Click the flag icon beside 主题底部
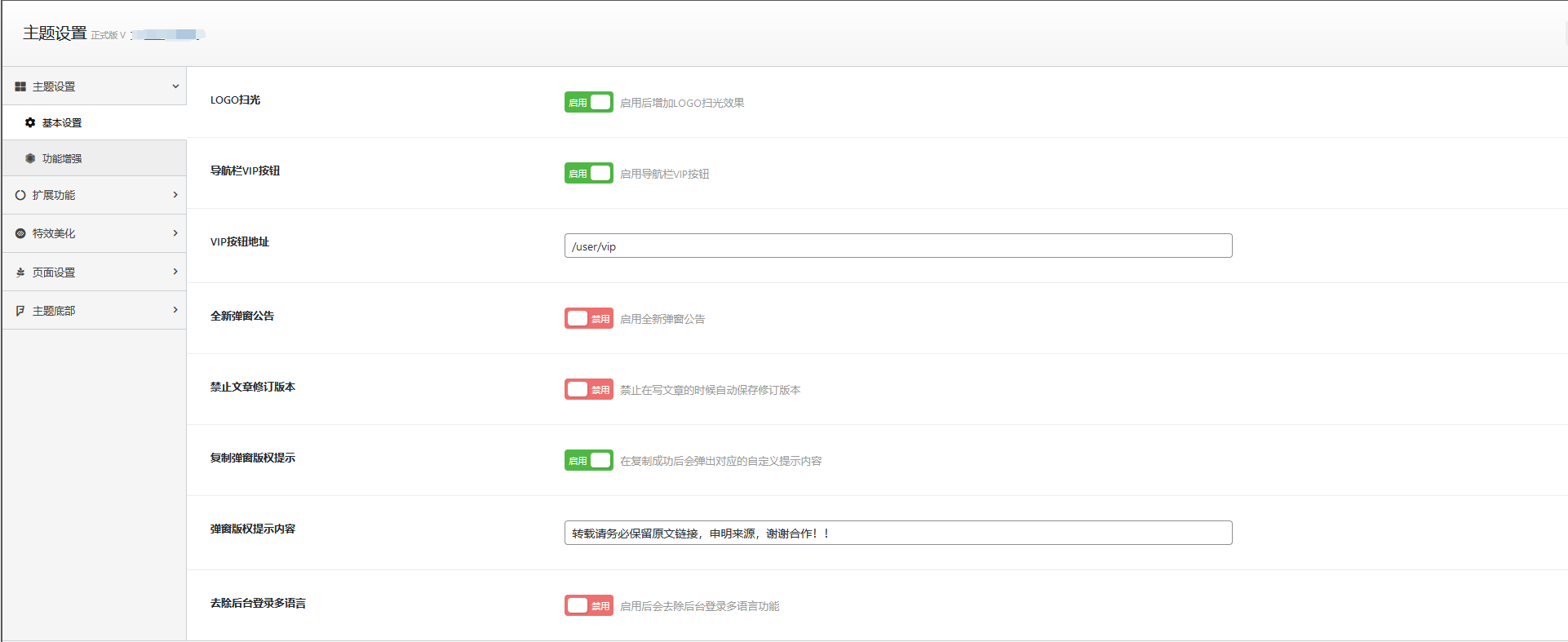Screen dimensions: 1568x642 20,311
